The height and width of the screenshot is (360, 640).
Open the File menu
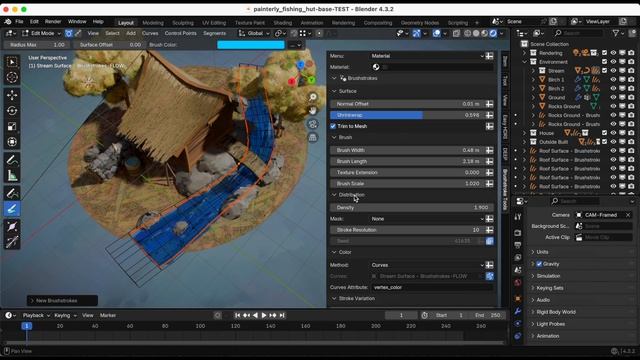[19, 22]
